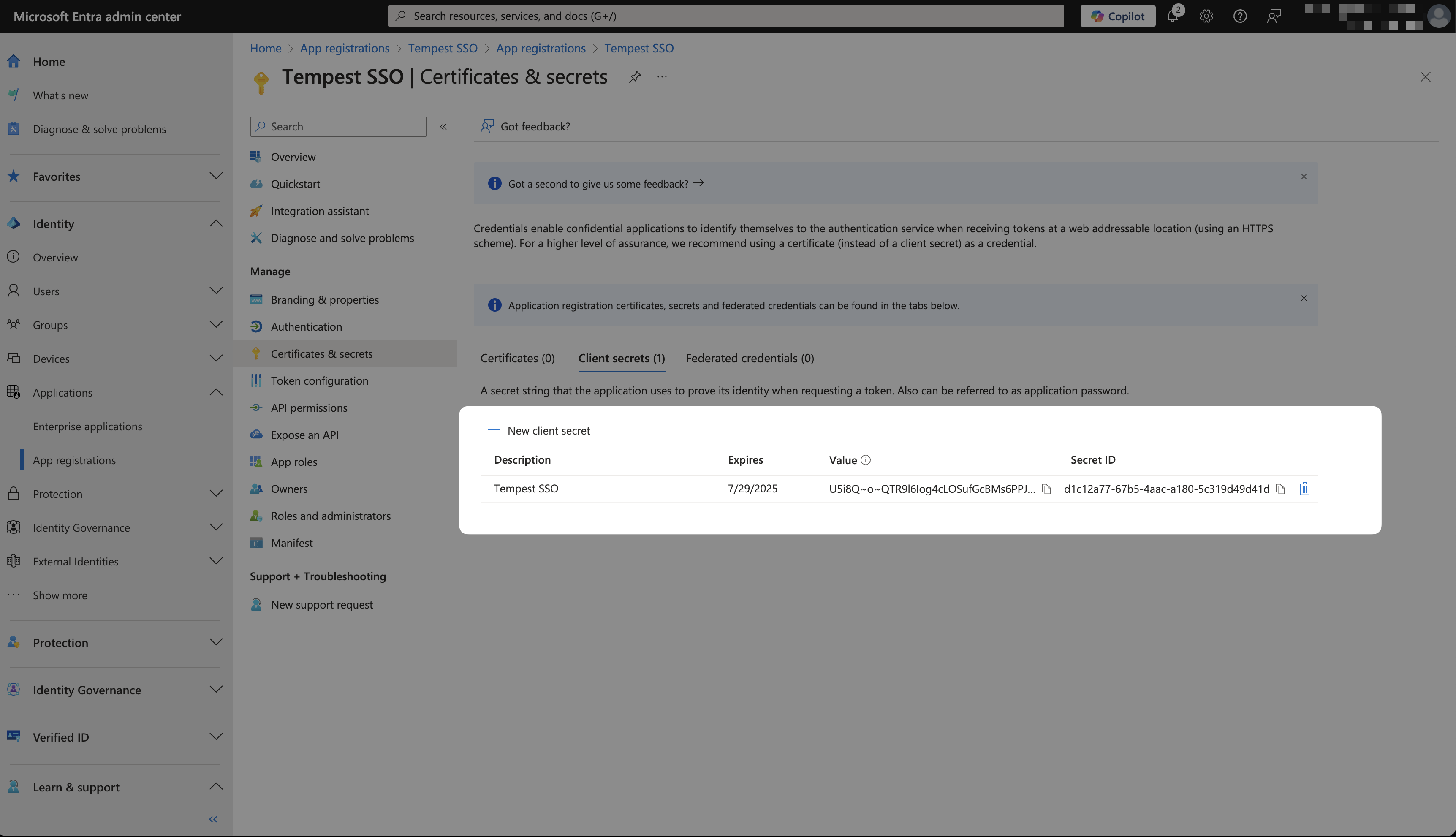The height and width of the screenshot is (837, 1456).
Task: Expand the Favorites section
Action: [215, 176]
